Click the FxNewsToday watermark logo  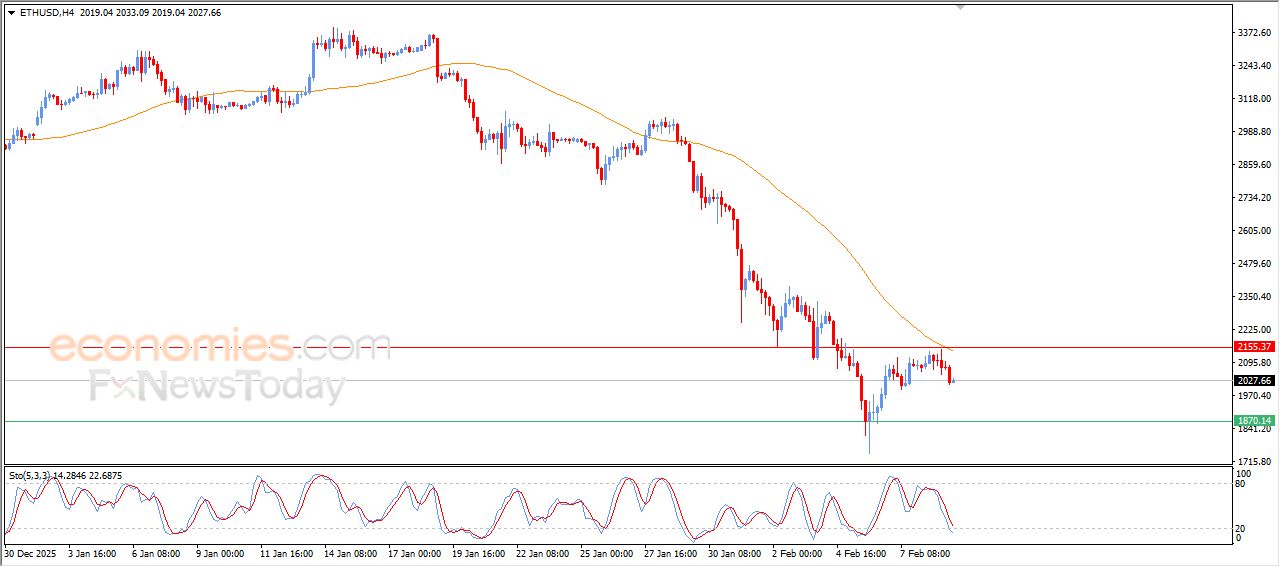click(x=217, y=386)
